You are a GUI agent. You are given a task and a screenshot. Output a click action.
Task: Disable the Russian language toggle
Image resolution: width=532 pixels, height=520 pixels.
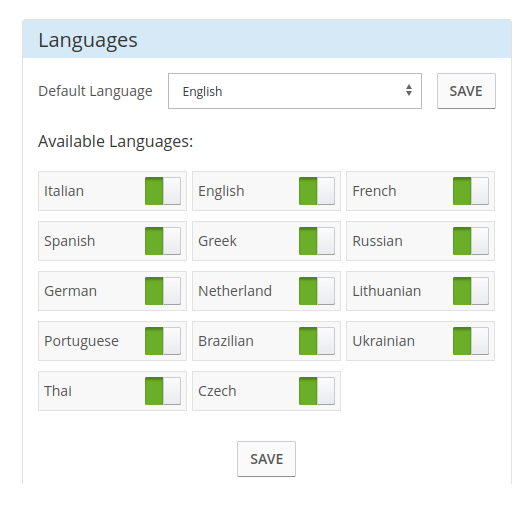pos(471,241)
